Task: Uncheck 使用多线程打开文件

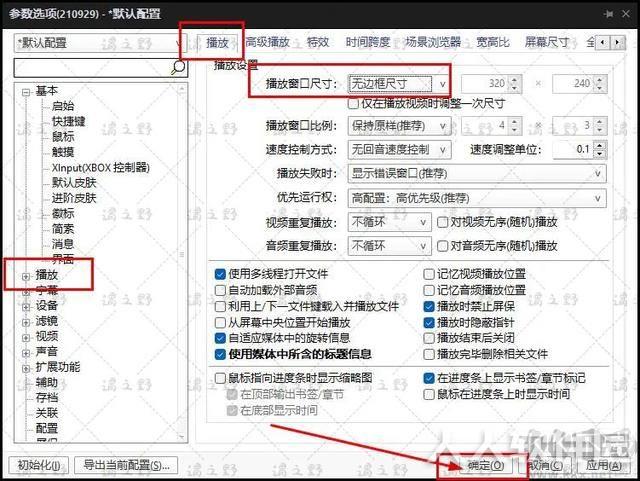Action: coord(220,274)
